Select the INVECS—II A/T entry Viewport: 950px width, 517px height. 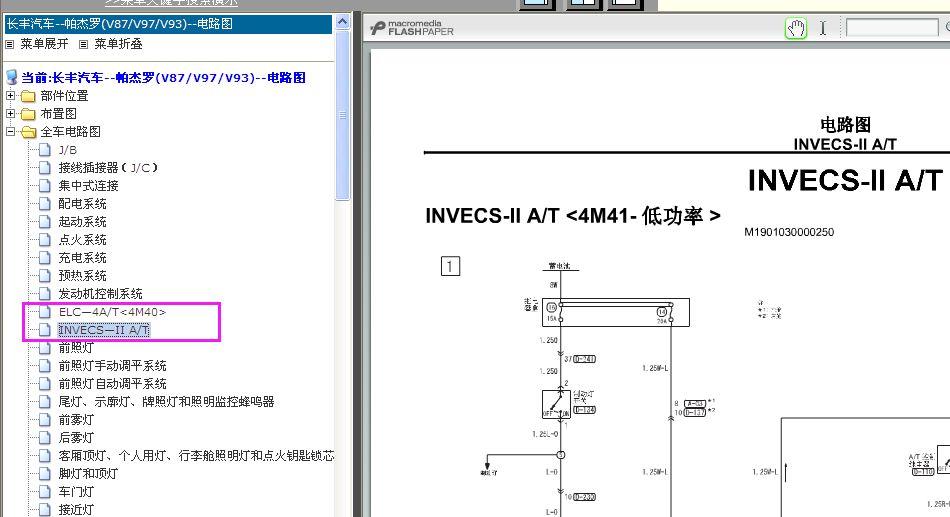coord(104,330)
